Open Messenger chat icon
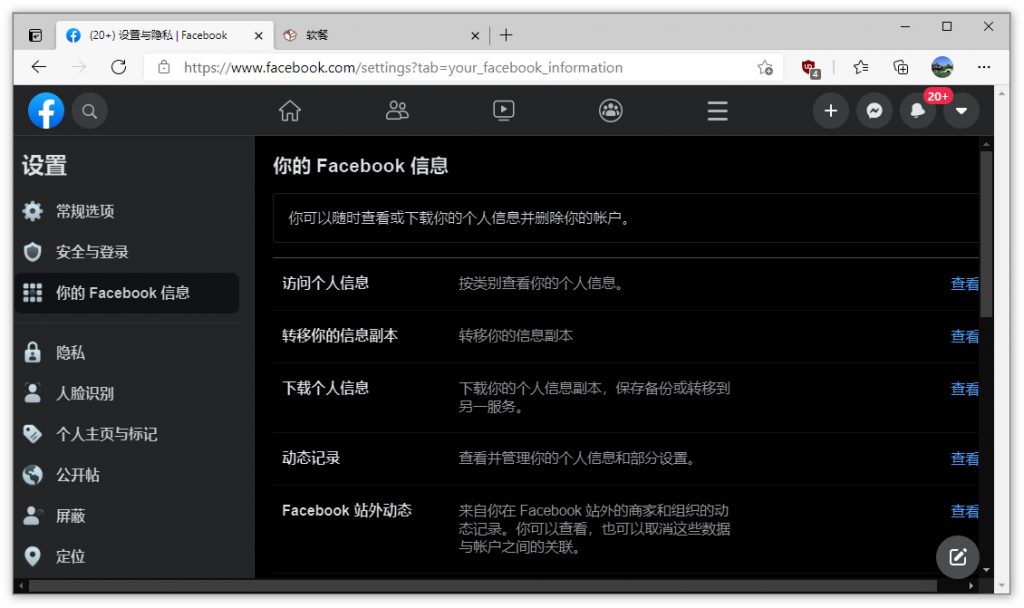1024x608 pixels. (874, 111)
